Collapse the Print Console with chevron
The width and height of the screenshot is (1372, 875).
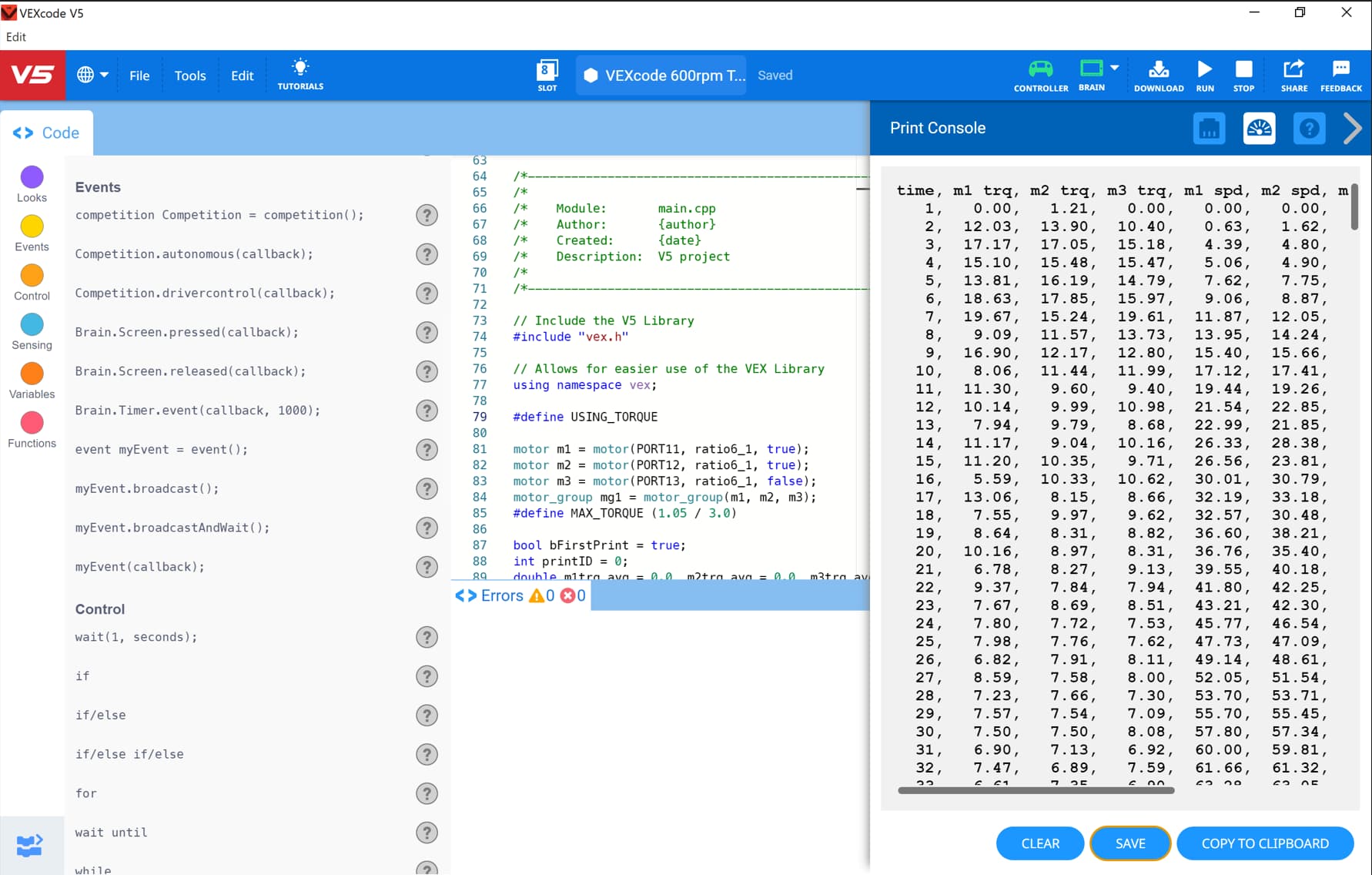tap(1352, 129)
